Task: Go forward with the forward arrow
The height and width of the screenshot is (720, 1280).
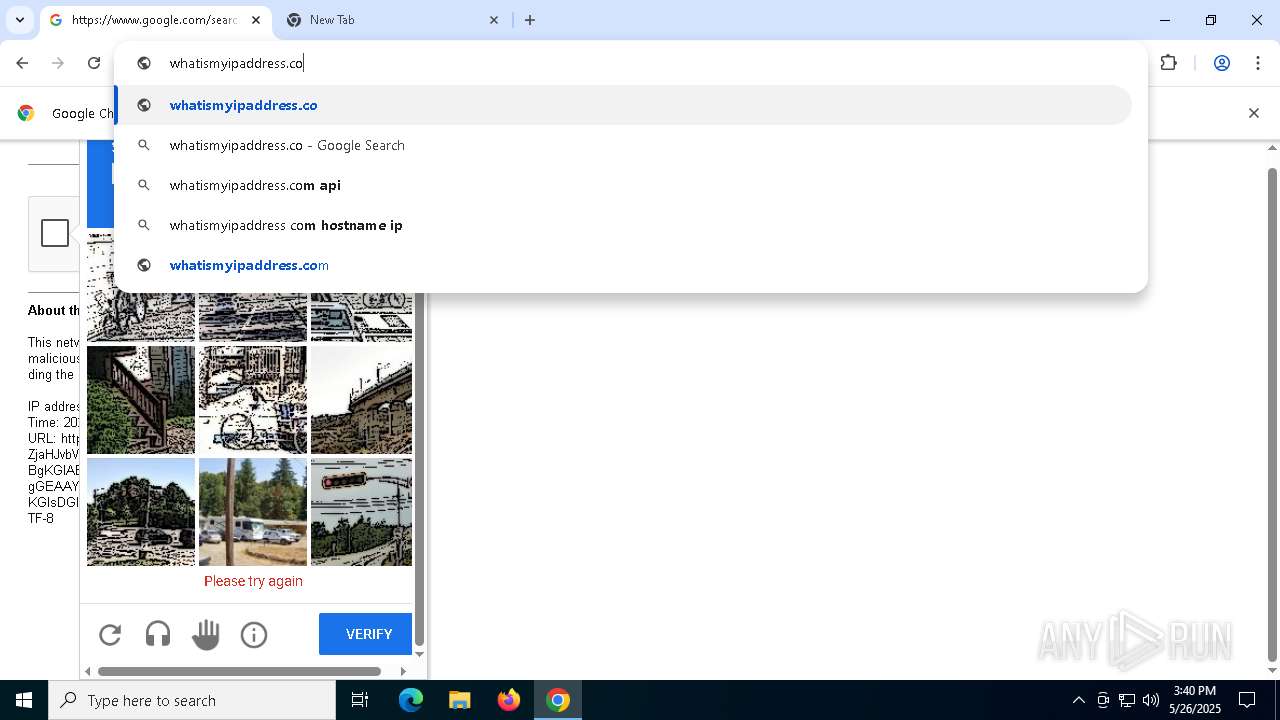Action: pyautogui.click(x=58, y=63)
